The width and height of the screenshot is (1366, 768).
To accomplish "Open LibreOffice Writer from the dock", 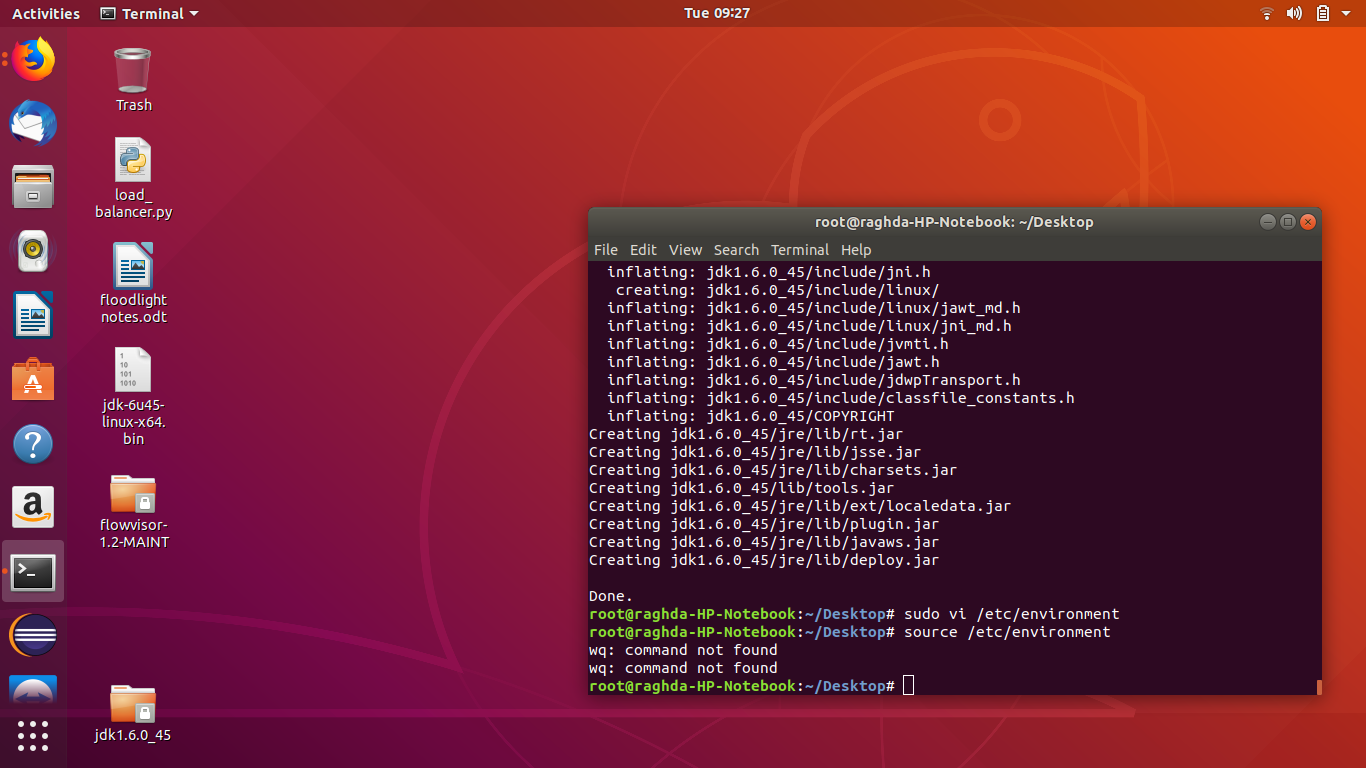I will tap(33, 315).
